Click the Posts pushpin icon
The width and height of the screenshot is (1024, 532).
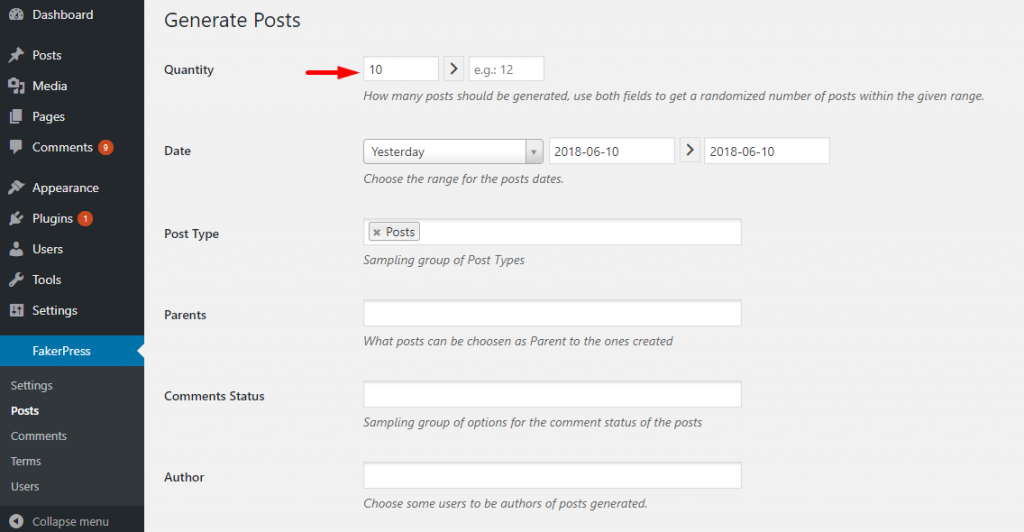click(16, 56)
